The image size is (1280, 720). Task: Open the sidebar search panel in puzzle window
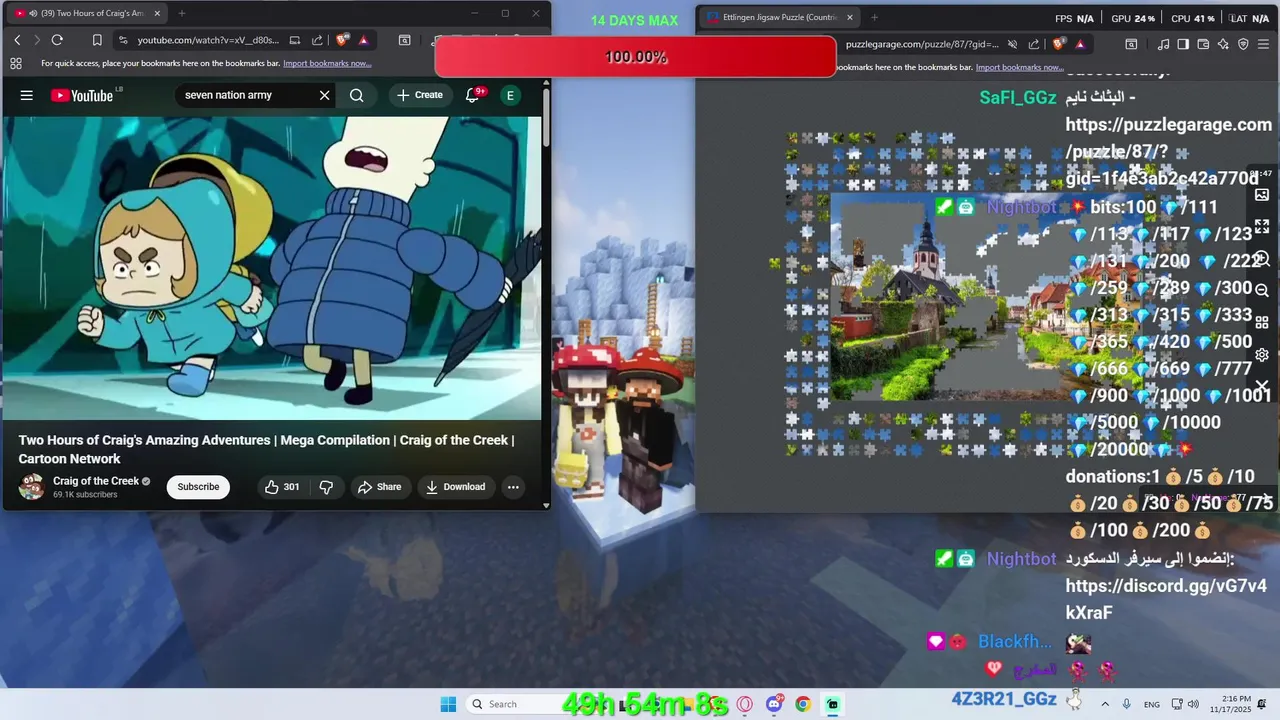tap(1131, 44)
